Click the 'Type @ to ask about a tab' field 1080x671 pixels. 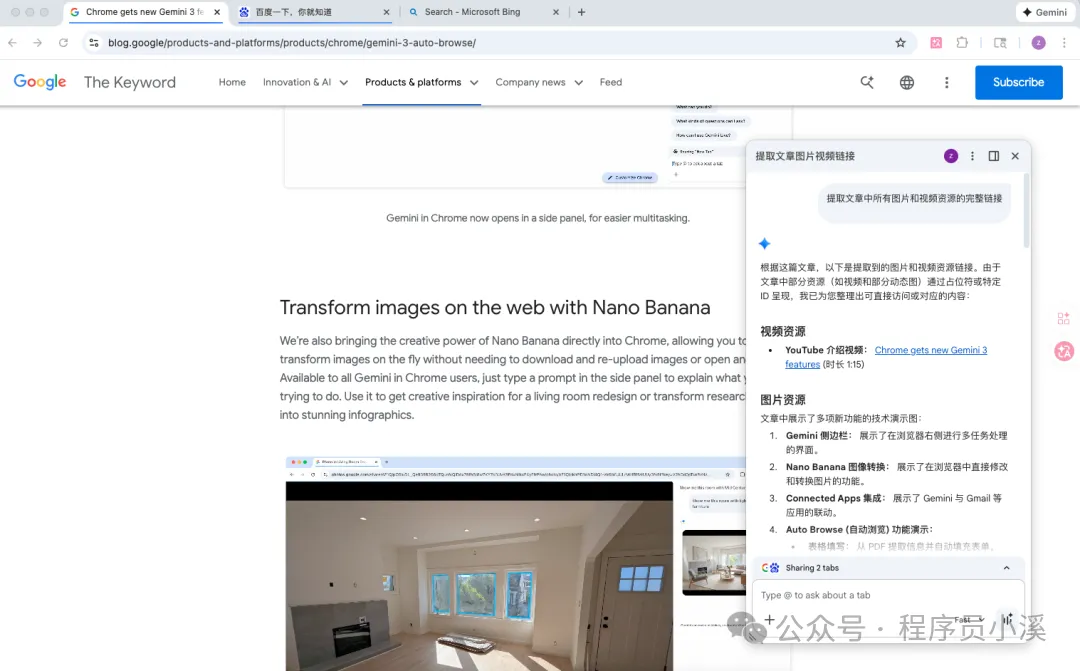click(888, 595)
